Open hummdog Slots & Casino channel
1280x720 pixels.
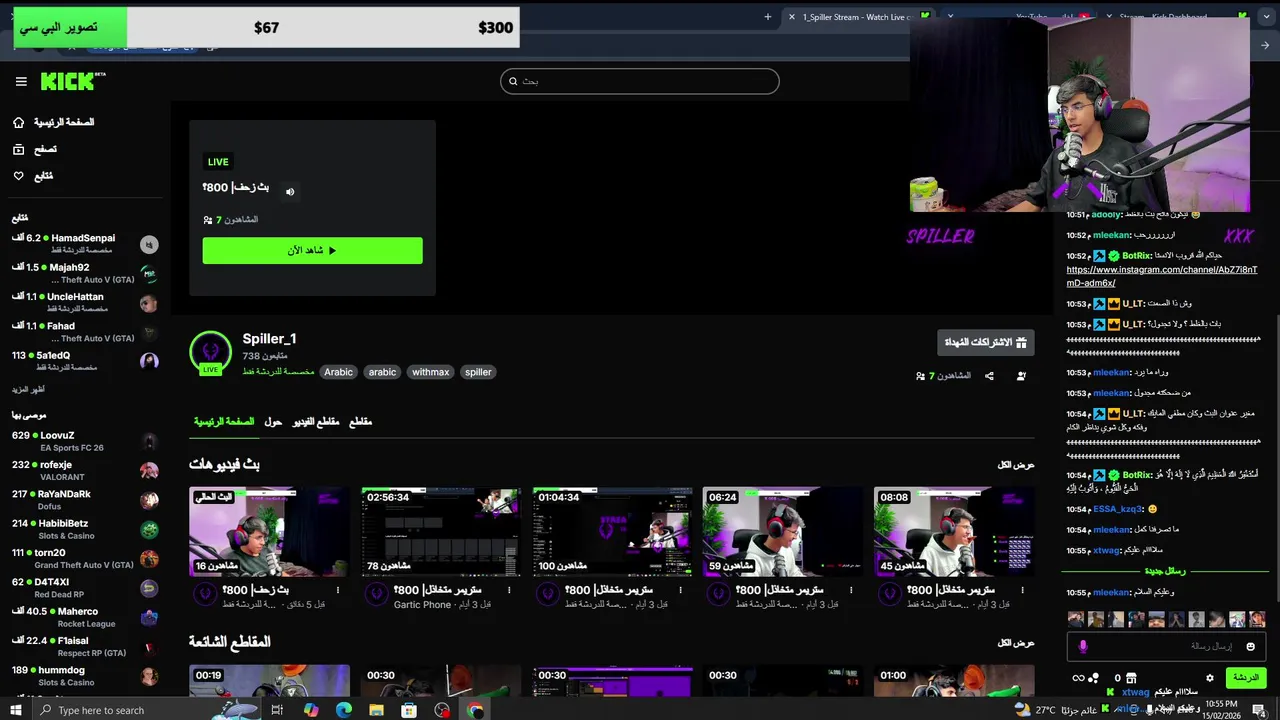85,676
